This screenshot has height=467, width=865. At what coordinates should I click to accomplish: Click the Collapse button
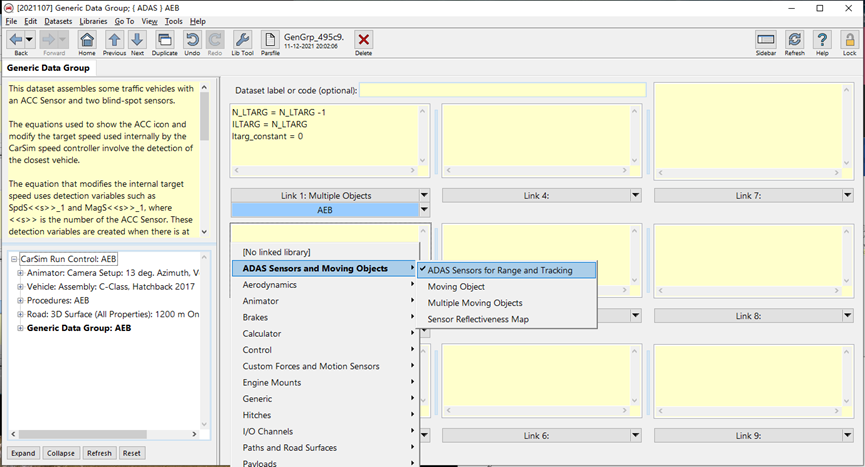[61, 453]
